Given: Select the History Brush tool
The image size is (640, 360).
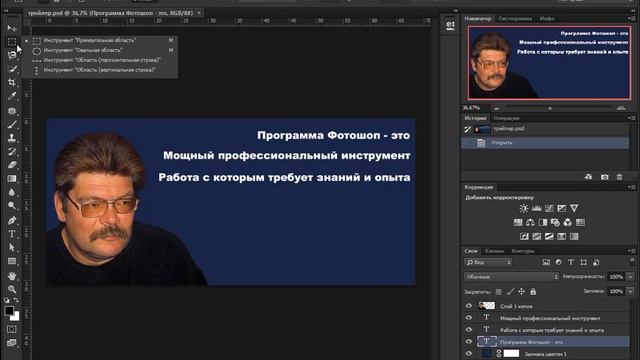Looking at the screenshot, I should pyautogui.click(x=12, y=151).
